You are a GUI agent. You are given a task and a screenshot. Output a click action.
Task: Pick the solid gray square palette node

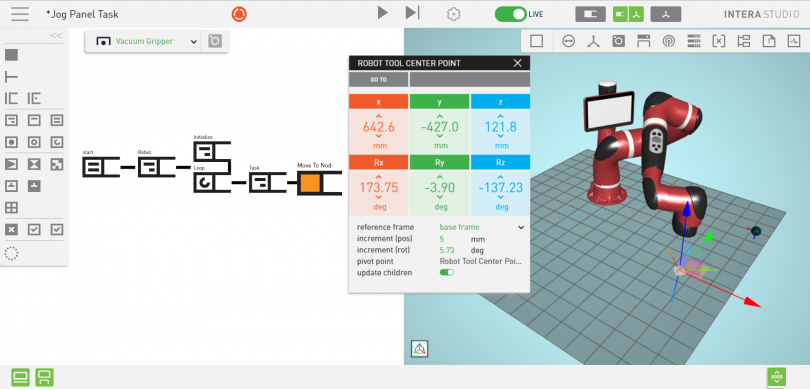tap(11, 55)
